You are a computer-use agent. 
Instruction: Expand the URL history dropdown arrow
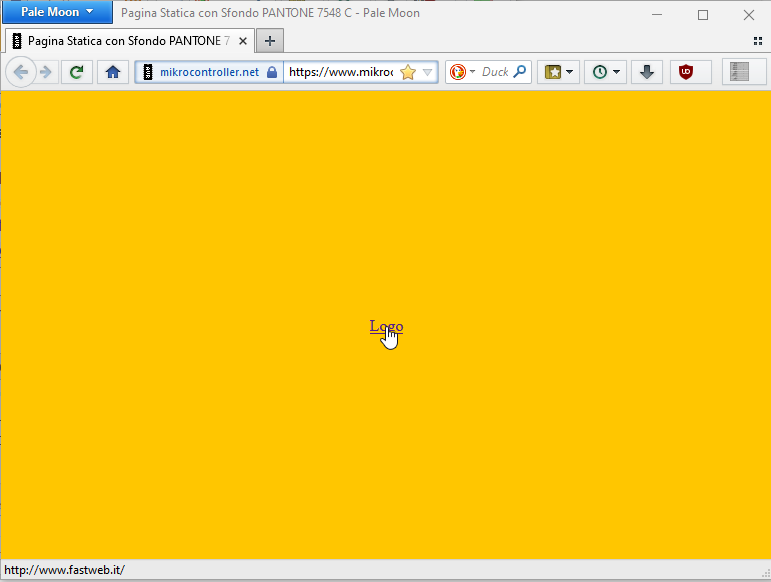click(427, 72)
